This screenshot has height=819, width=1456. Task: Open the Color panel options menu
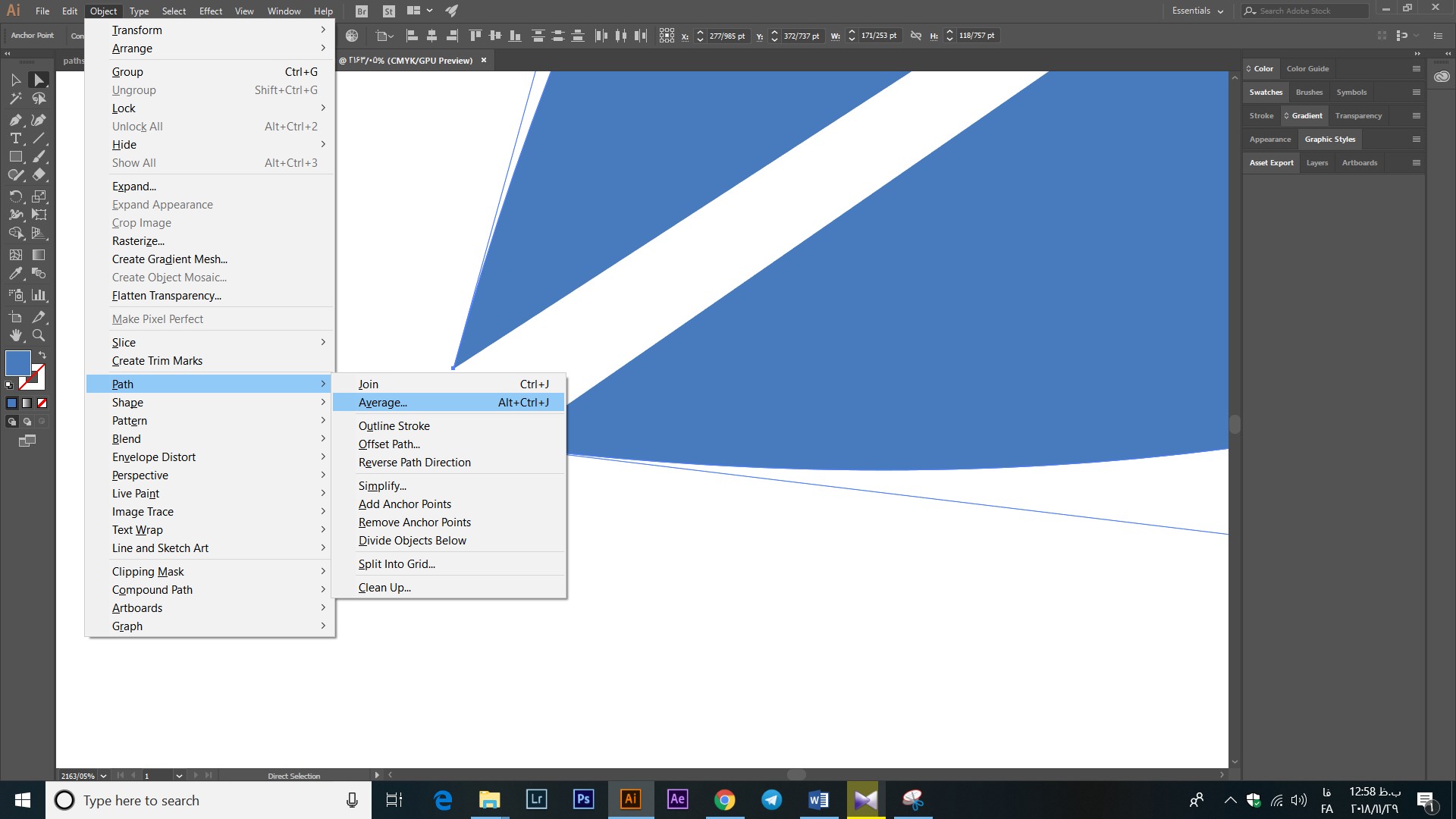coord(1416,68)
